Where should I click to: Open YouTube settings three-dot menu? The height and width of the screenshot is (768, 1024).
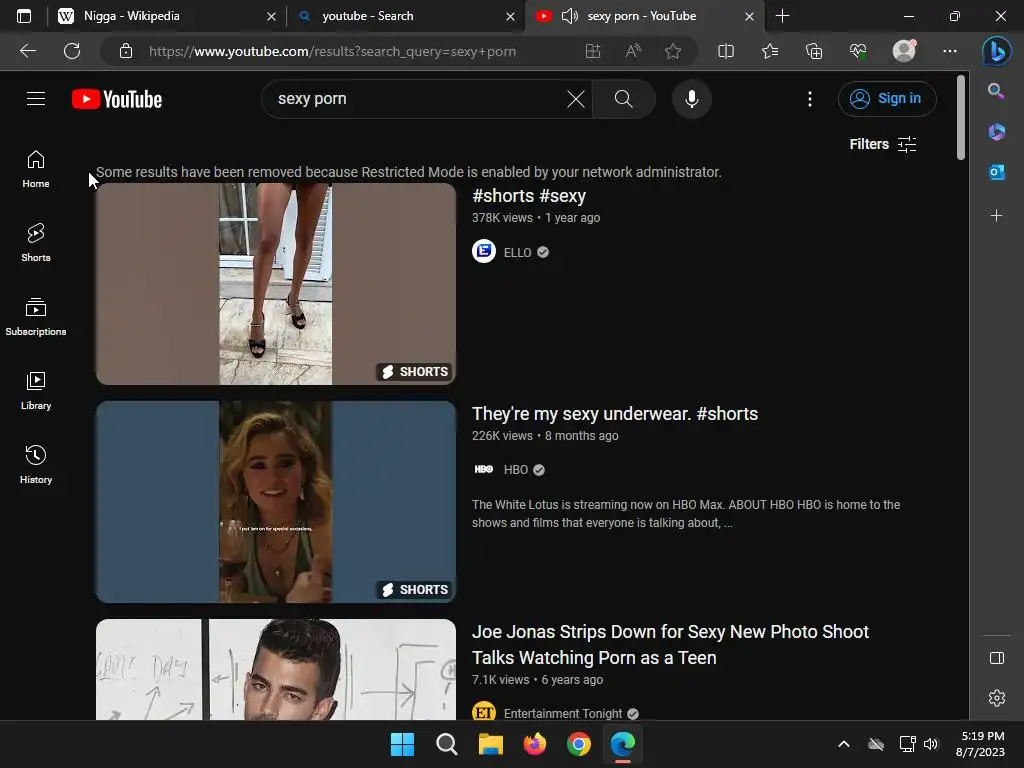coord(810,99)
